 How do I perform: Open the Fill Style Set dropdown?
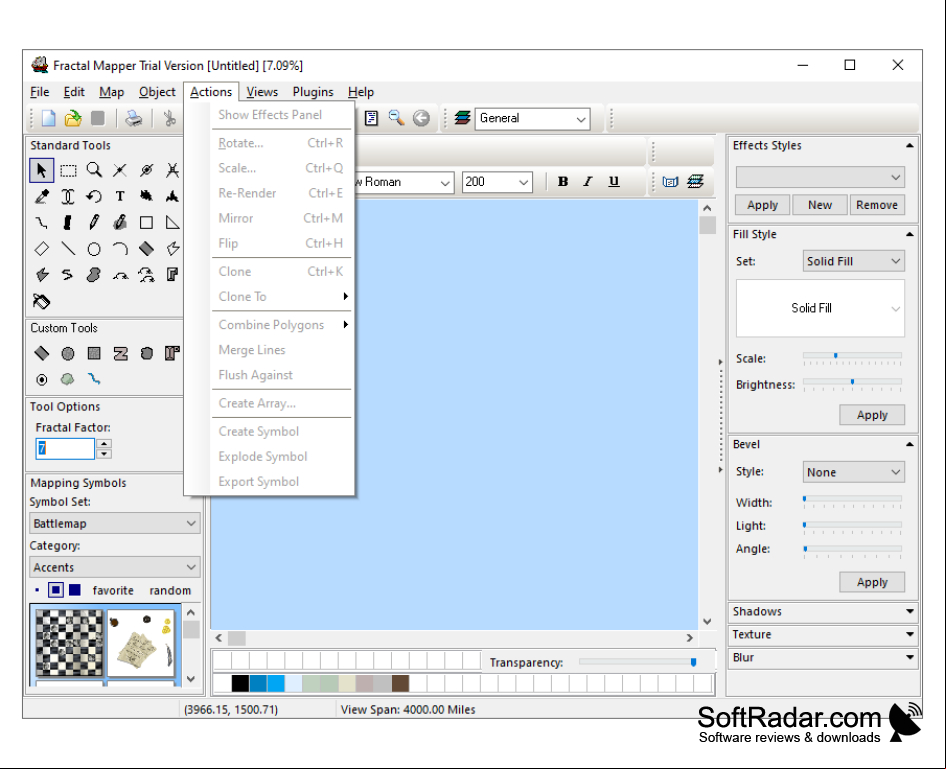pos(853,261)
